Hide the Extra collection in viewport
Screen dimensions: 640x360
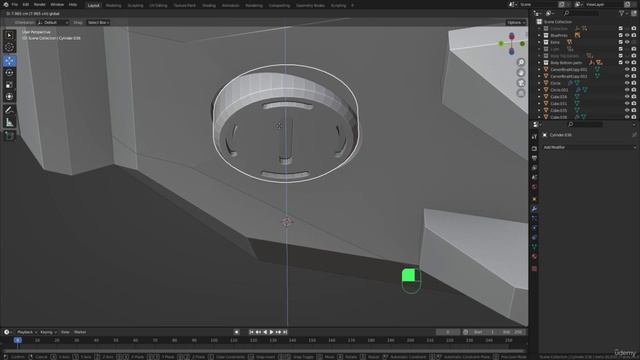(627, 42)
